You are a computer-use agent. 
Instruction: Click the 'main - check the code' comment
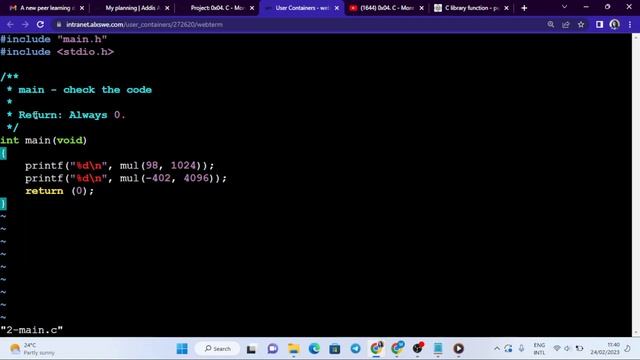(85, 90)
